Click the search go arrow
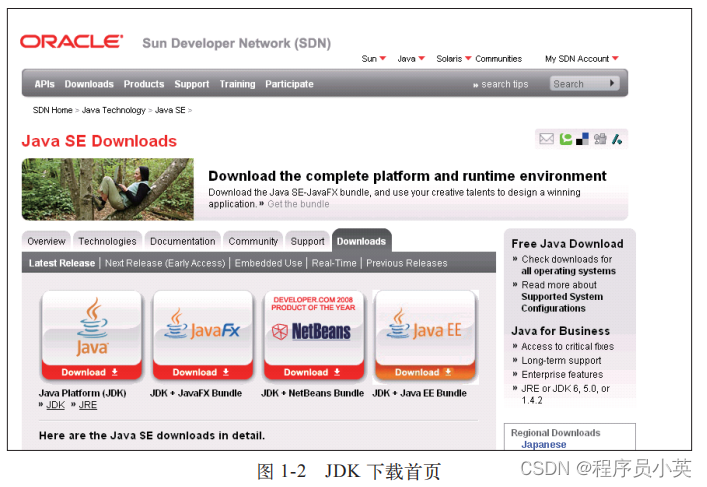 click(612, 83)
